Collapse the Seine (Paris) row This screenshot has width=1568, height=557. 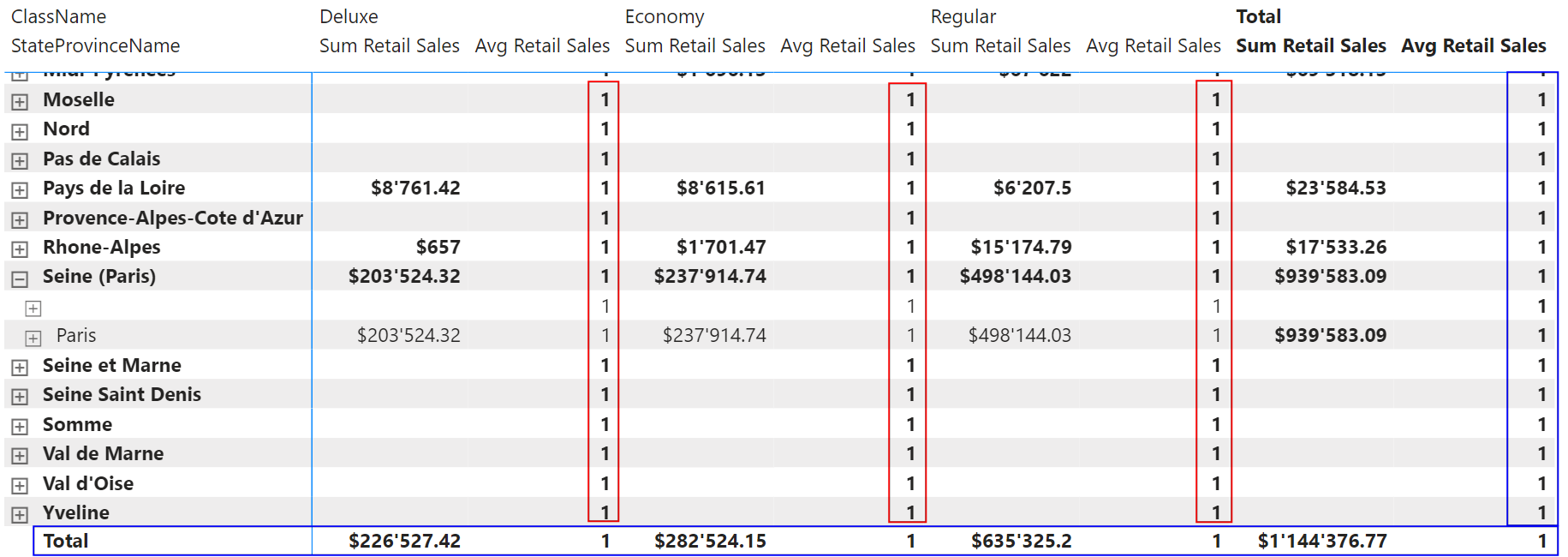tap(20, 279)
